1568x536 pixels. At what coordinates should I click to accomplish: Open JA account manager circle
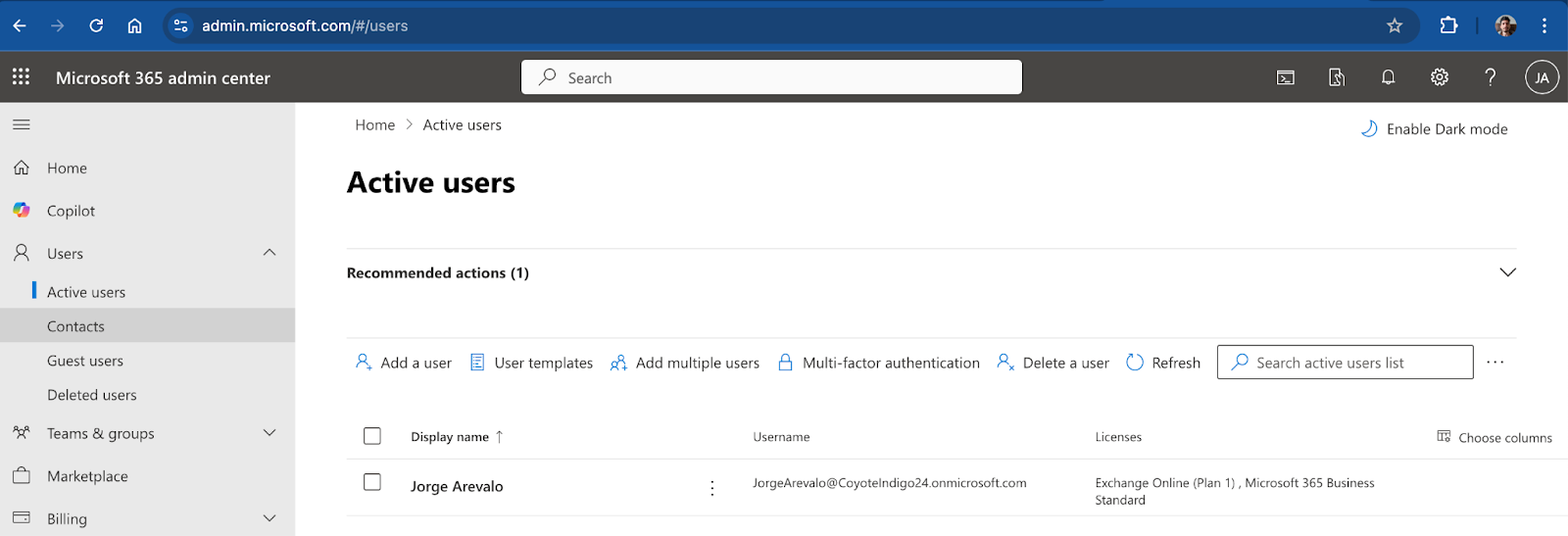tap(1542, 77)
